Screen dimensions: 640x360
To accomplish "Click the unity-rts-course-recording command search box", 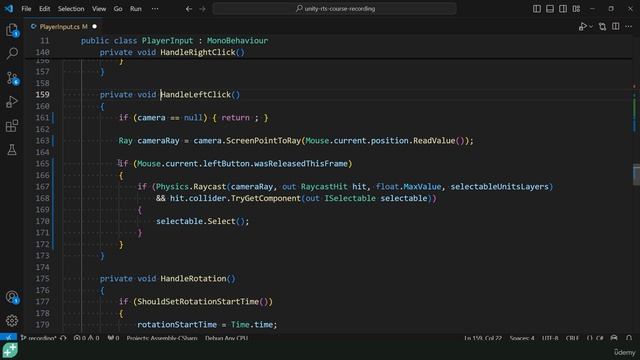I will 334,9.
